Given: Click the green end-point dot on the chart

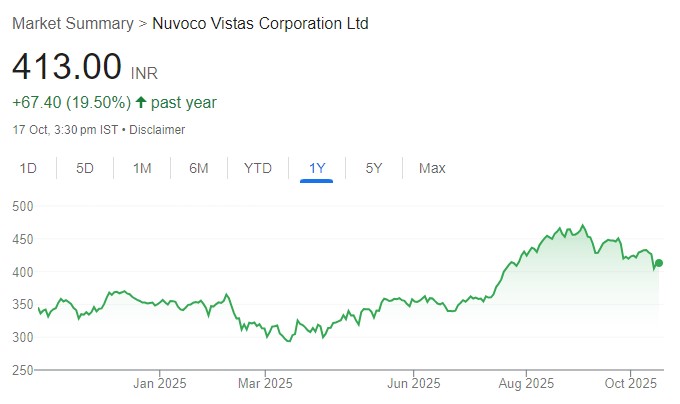Looking at the screenshot, I should (659, 263).
